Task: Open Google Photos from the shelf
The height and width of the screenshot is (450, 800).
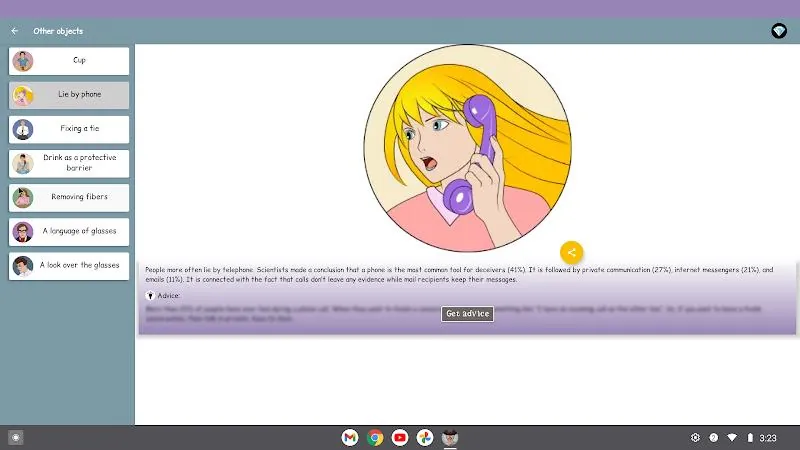Action: (x=425, y=437)
